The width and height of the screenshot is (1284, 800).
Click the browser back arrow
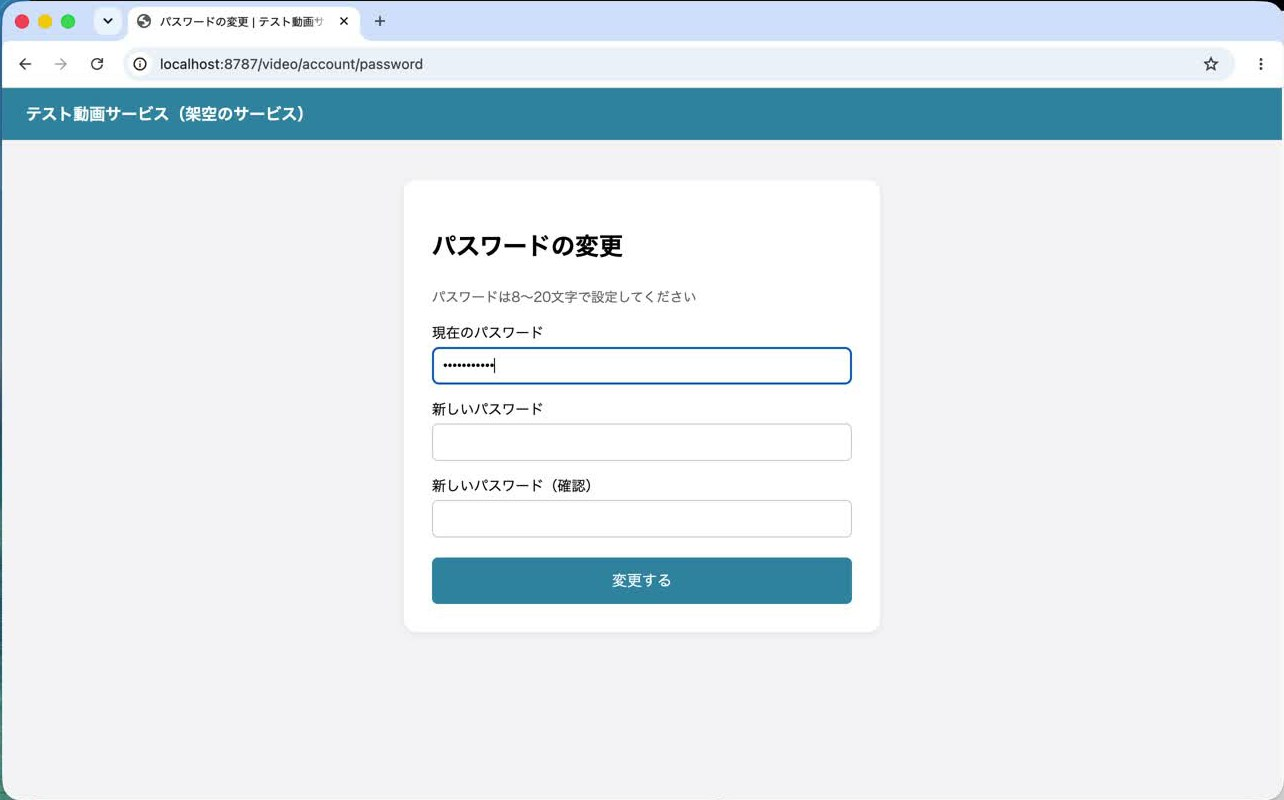pyautogui.click(x=25, y=64)
